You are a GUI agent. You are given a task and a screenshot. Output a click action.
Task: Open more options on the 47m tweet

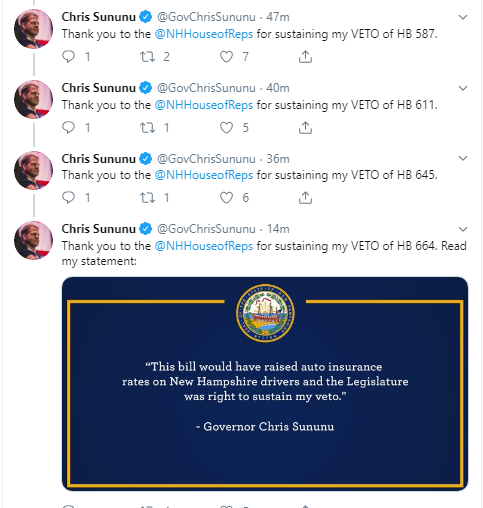pos(463,17)
